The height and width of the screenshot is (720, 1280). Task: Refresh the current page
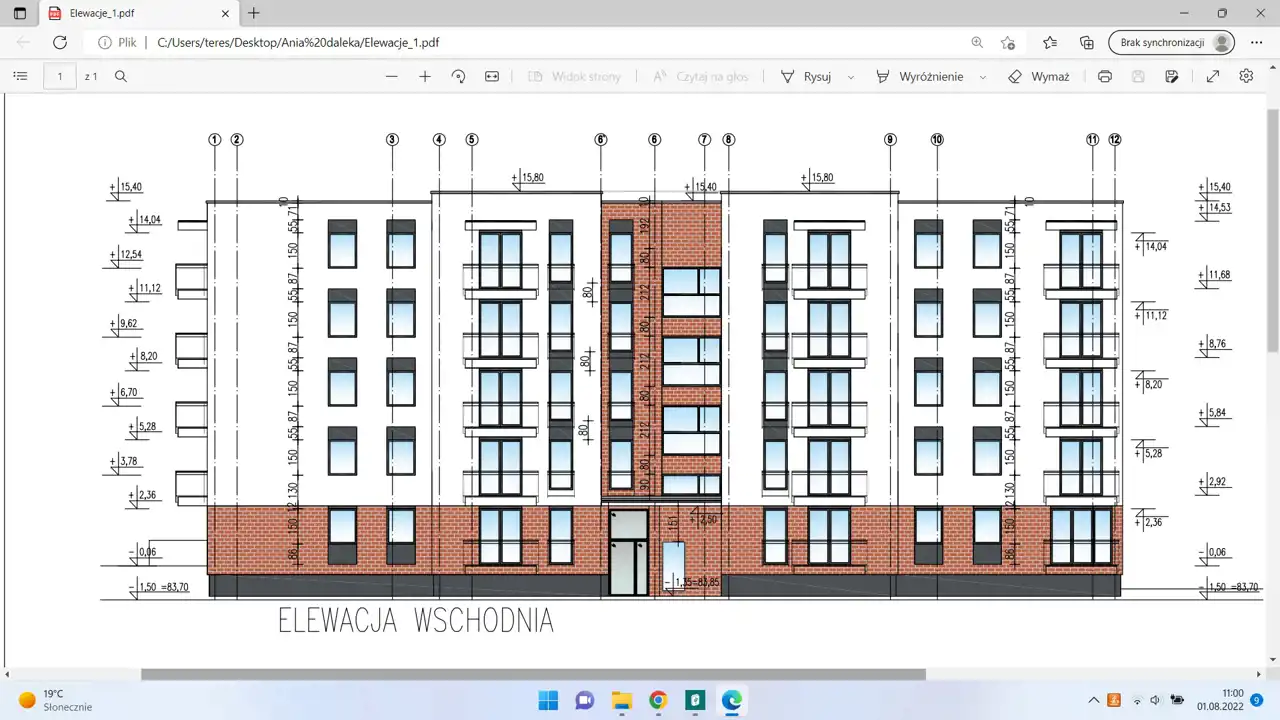click(60, 42)
